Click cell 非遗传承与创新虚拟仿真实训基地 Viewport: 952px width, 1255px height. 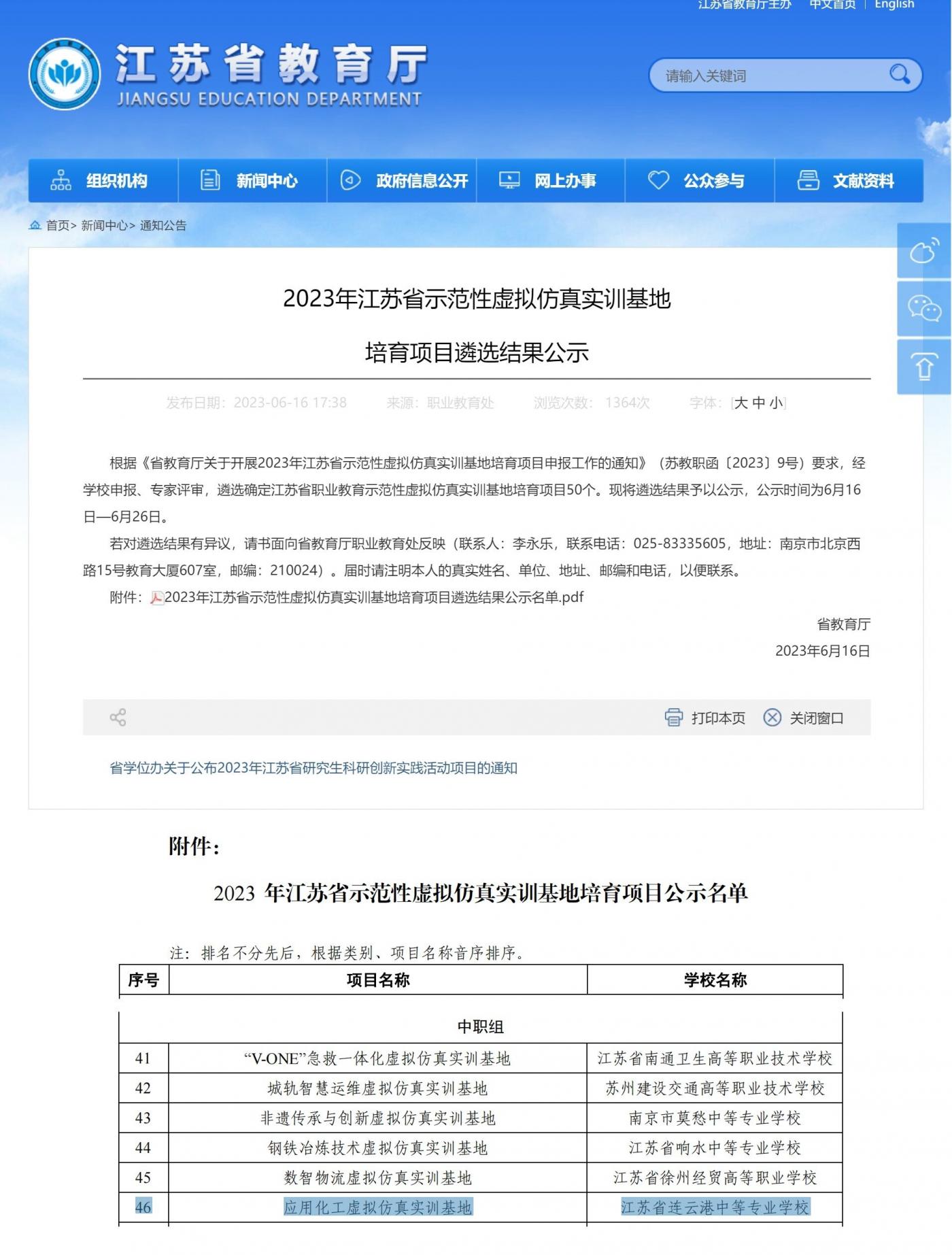[377, 1118]
